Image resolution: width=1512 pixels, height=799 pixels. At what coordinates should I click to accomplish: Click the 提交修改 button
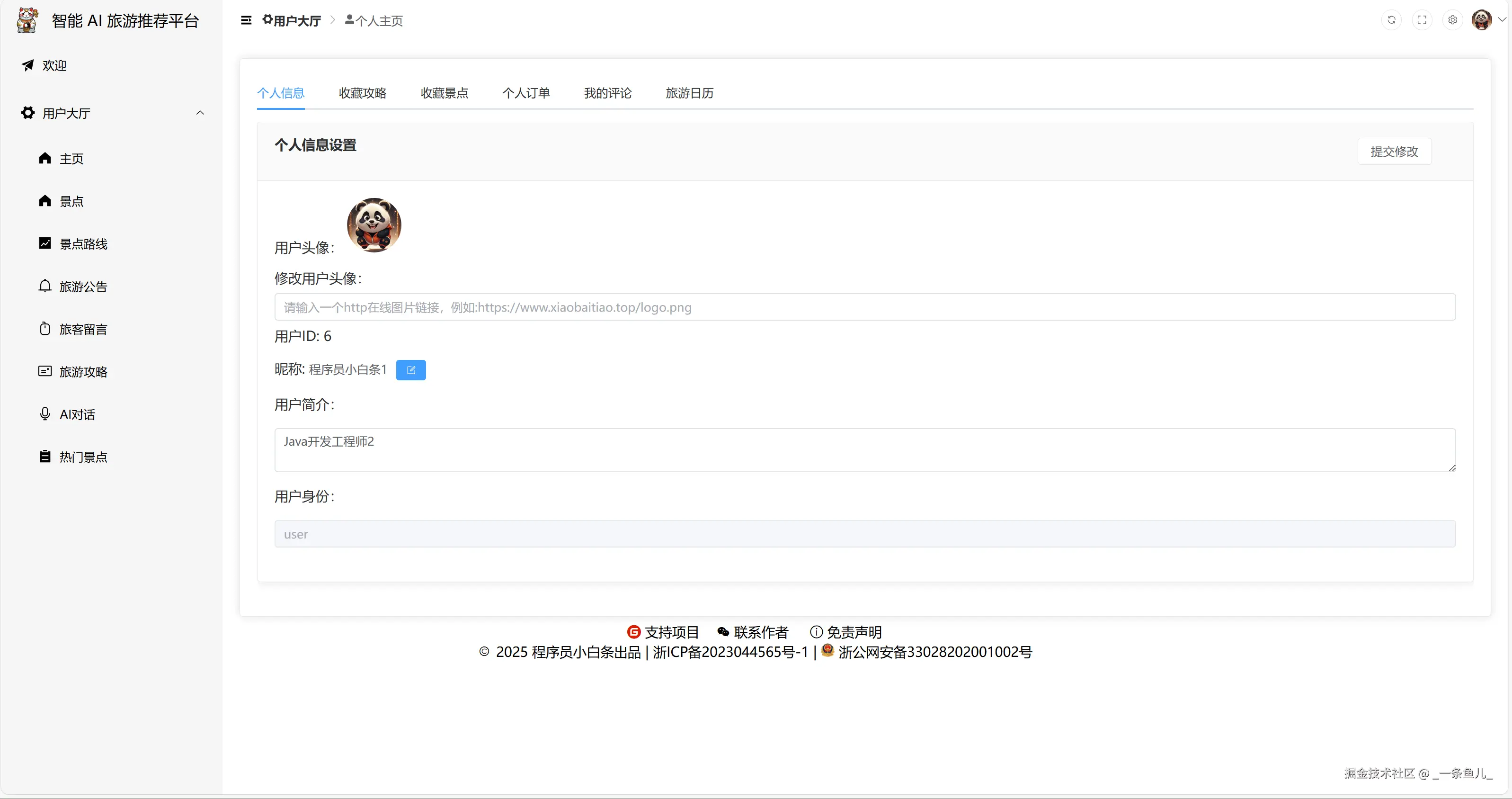[1394, 152]
